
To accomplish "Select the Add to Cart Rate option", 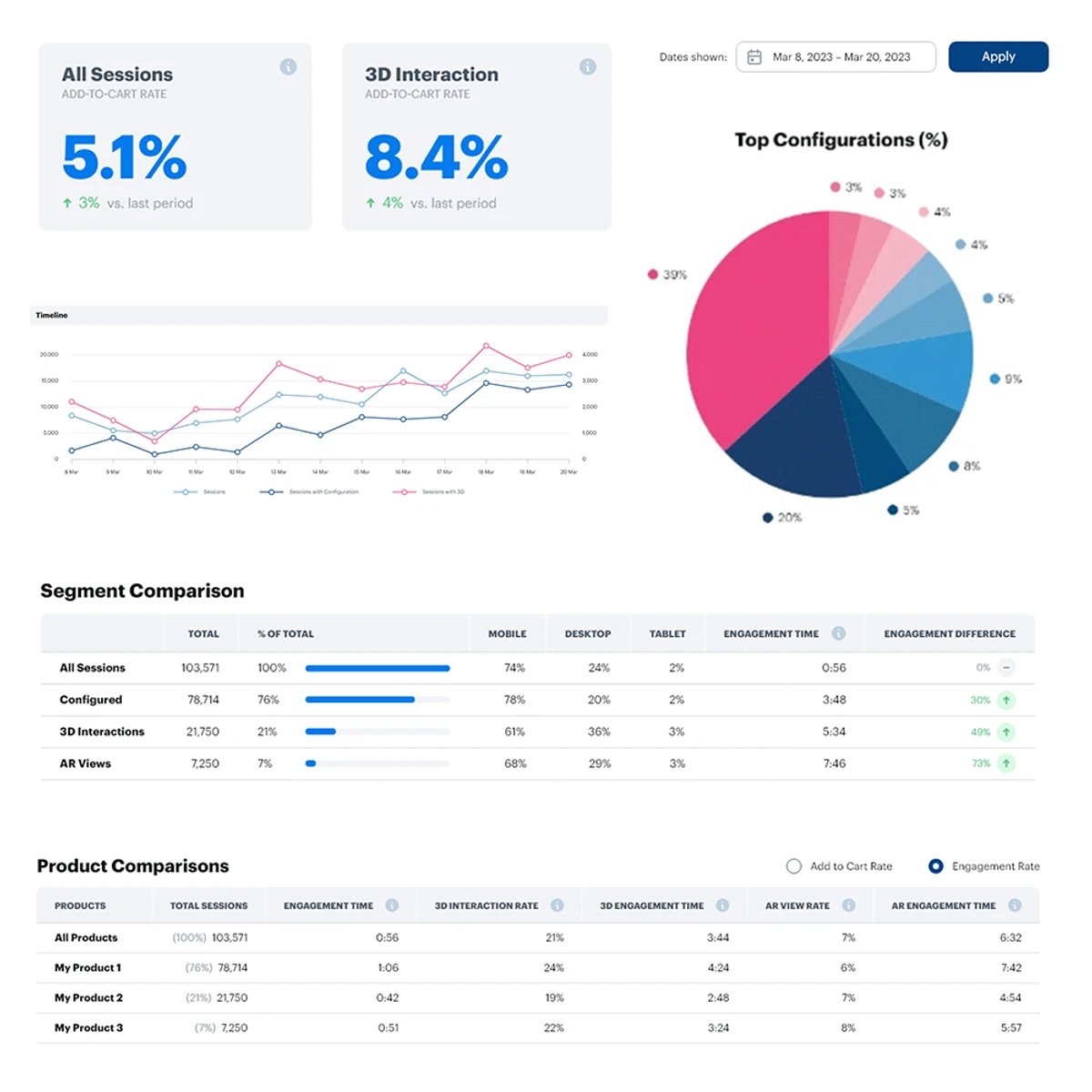I will 794,865.
